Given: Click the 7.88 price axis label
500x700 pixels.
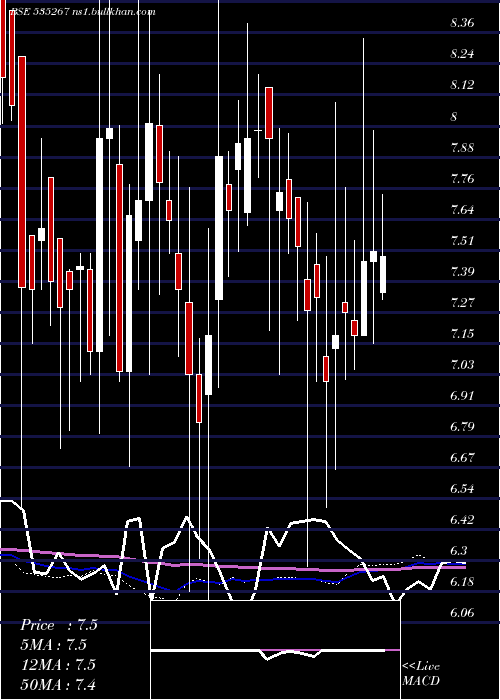Looking at the screenshot, I should (x=462, y=148).
